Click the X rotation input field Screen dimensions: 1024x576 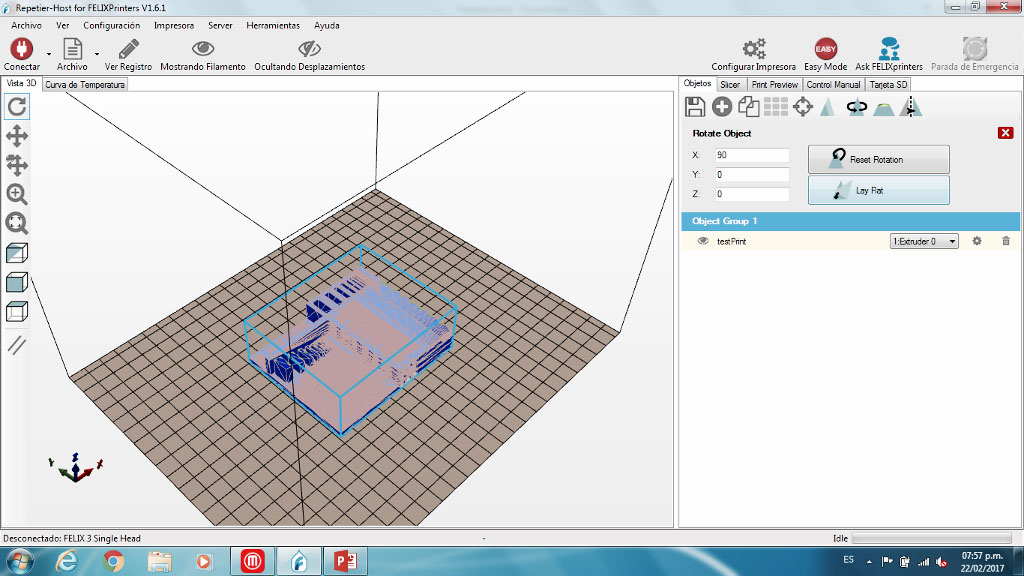(752, 155)
